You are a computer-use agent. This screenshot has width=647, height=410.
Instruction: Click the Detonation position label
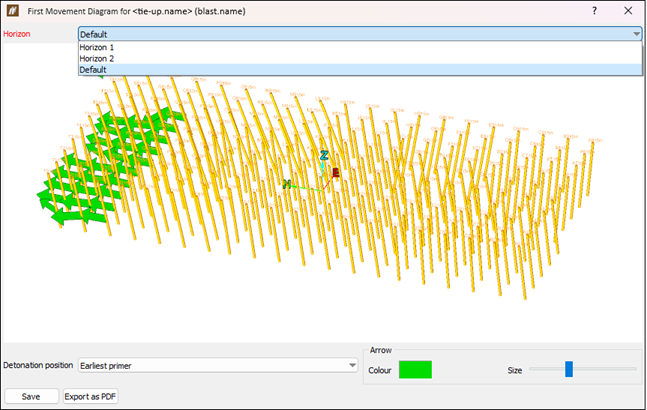38,365
